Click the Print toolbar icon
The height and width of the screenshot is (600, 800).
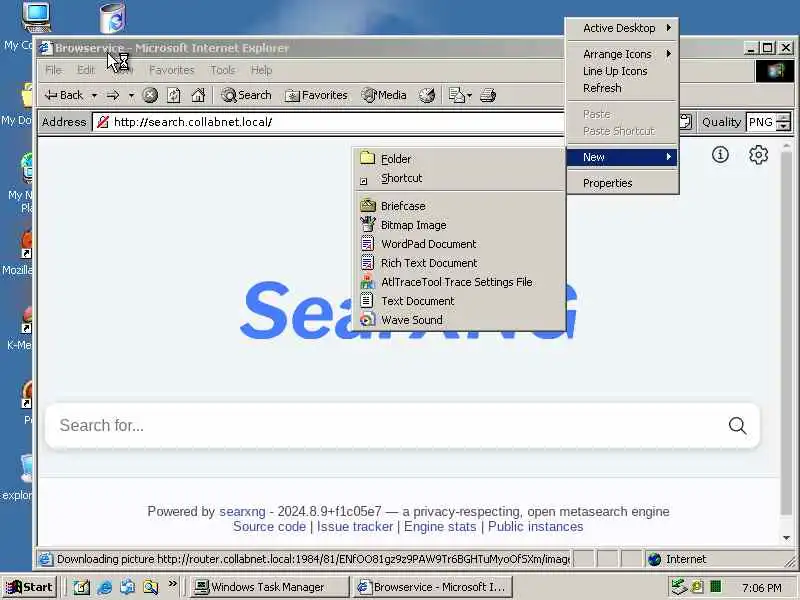click(x=488, y=95)
